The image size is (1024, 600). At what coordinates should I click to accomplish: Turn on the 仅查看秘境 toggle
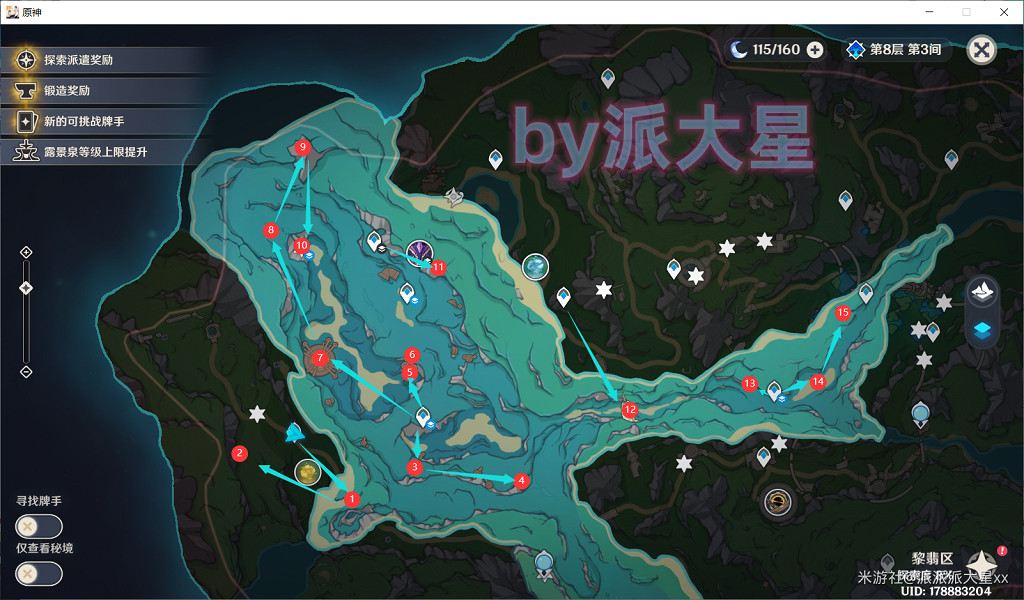[x=38, y=573]
